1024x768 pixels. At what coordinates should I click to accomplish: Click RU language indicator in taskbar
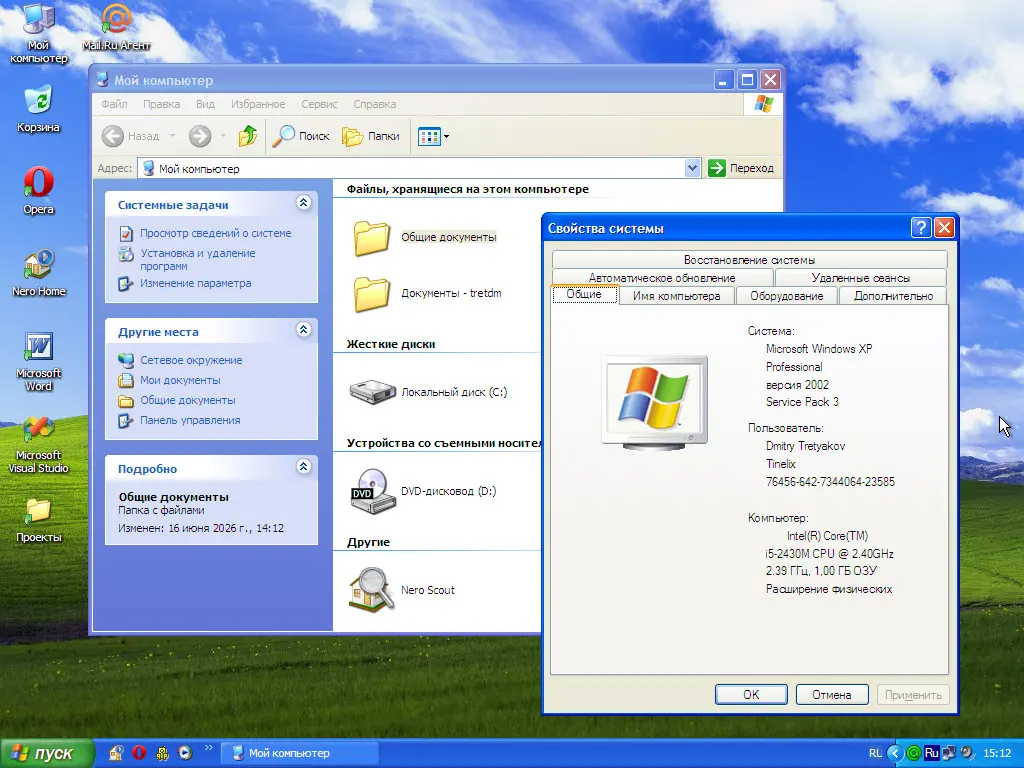(x=876, y=753)
